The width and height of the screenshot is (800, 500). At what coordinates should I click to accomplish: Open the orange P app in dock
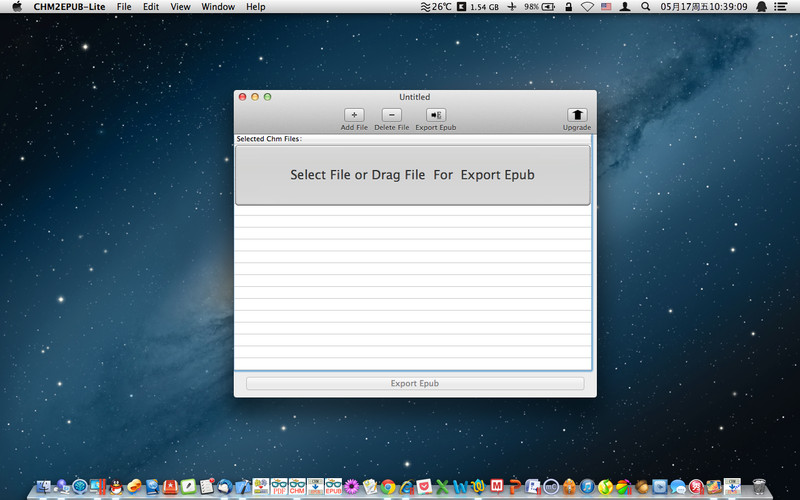click(x=515, y=487)
